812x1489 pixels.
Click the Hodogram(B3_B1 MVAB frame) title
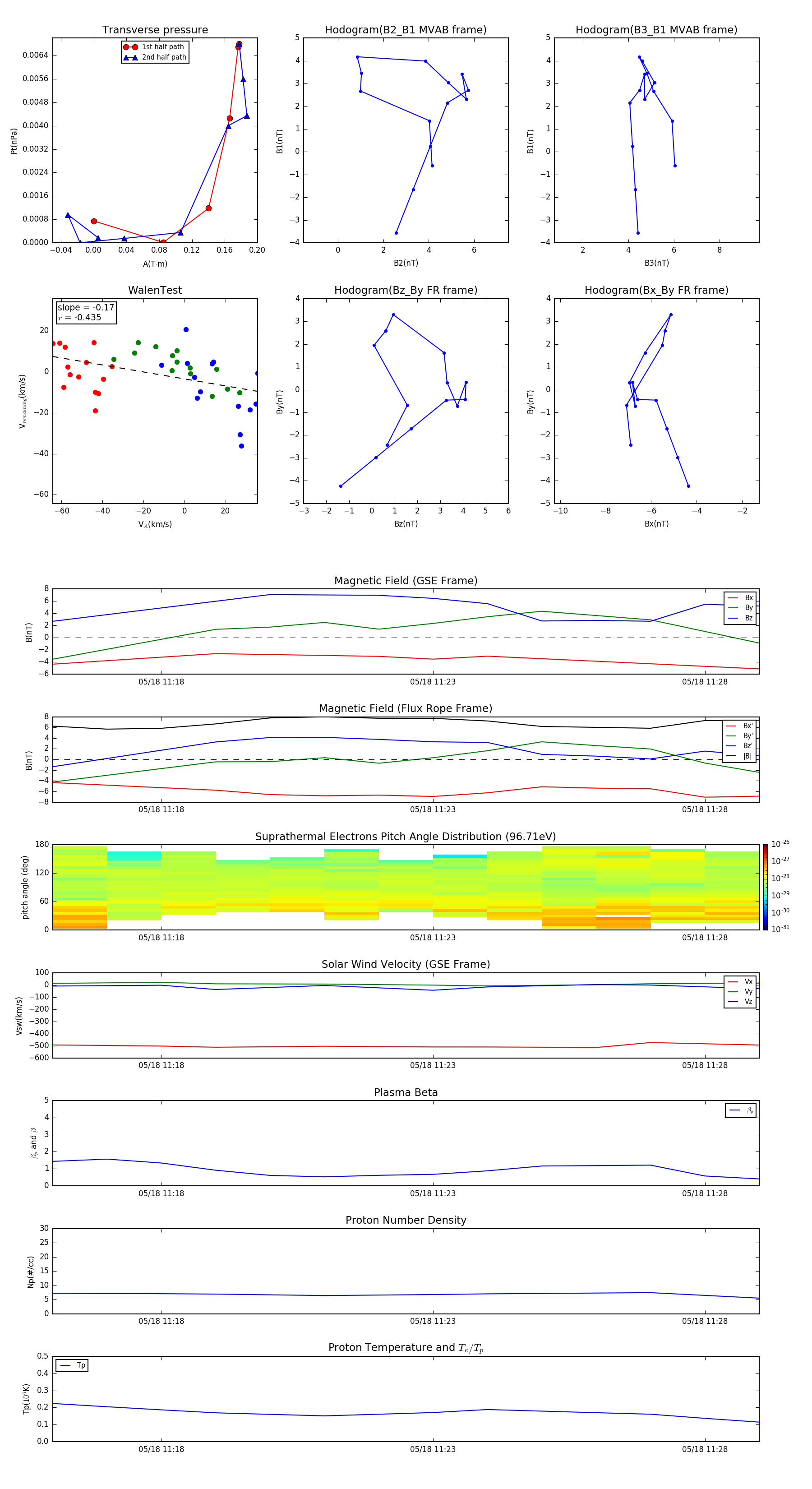[656, 30]
